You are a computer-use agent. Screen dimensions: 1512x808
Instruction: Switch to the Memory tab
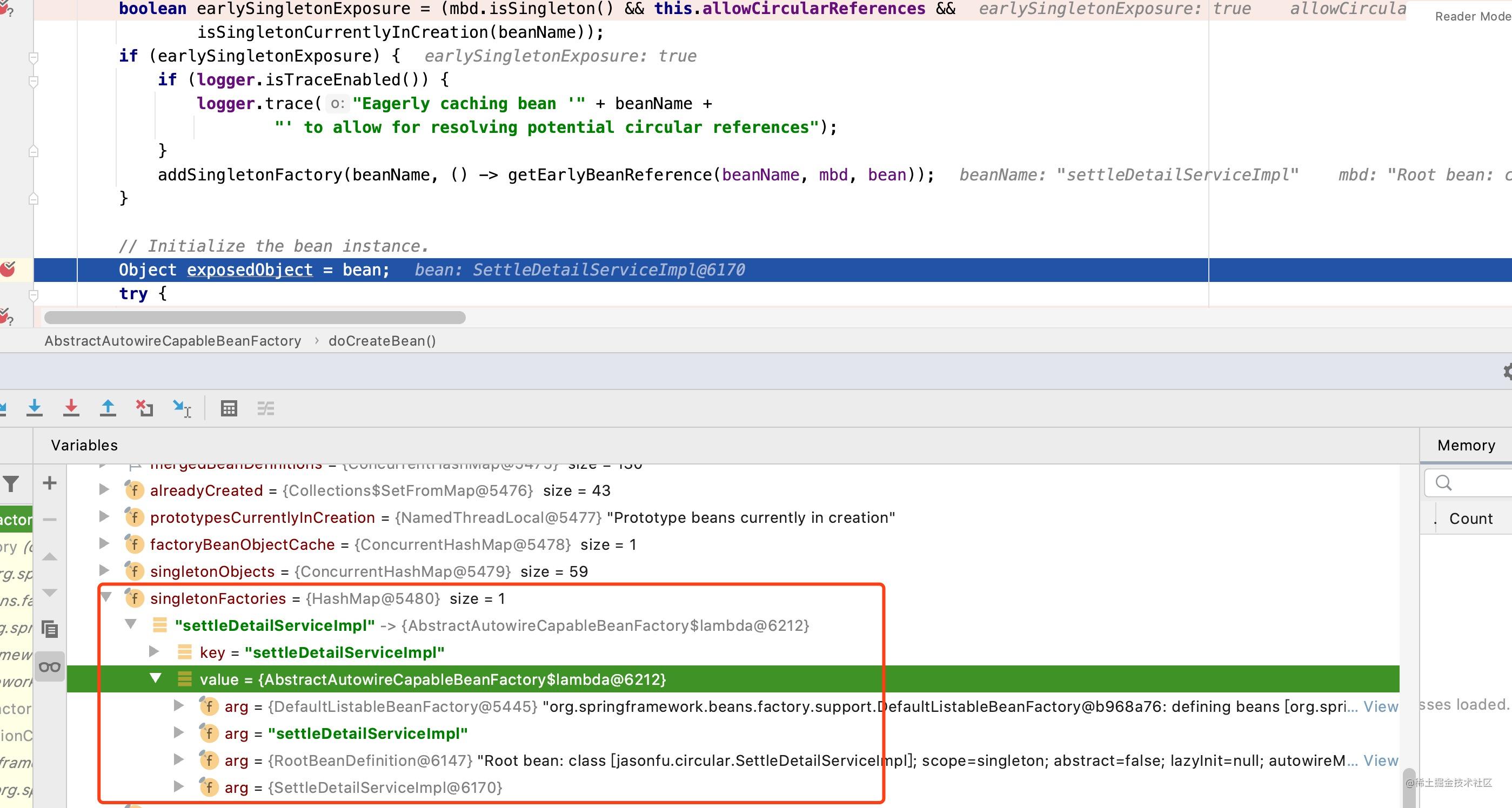coord(1466,446)
